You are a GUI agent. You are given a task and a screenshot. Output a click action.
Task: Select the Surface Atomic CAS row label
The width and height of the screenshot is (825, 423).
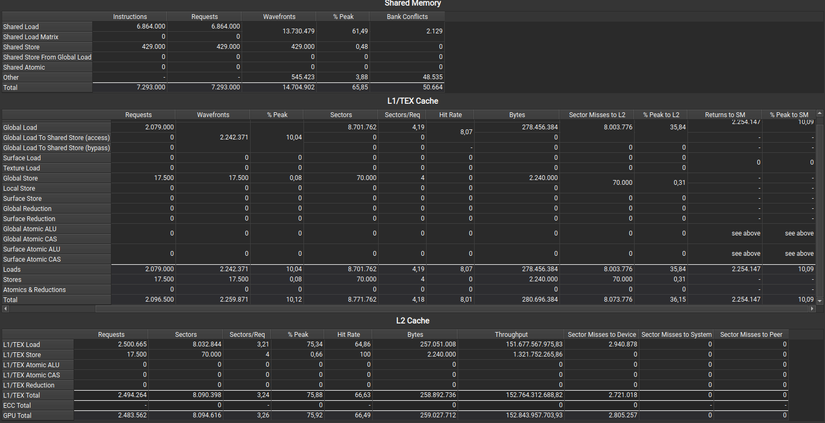(x=57, y=259)
